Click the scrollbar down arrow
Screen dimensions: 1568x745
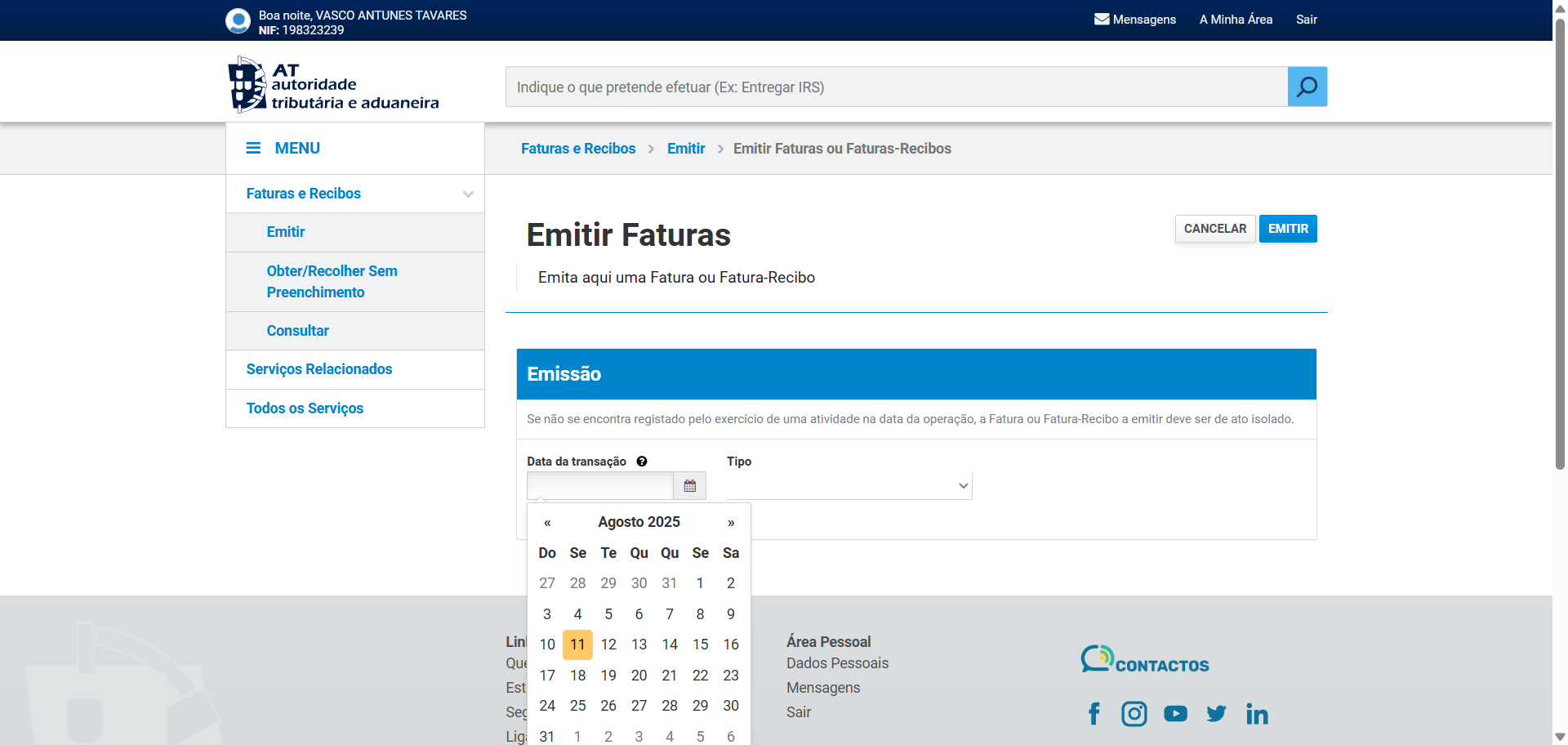point(1560,737)
